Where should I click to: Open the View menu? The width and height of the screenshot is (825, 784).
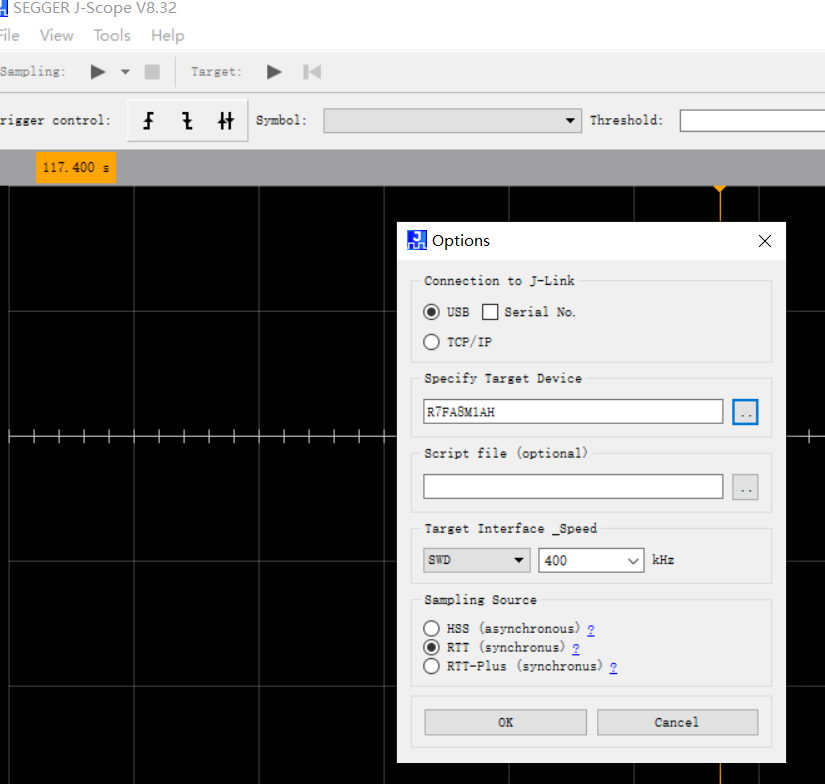click(x=56, y=35)
